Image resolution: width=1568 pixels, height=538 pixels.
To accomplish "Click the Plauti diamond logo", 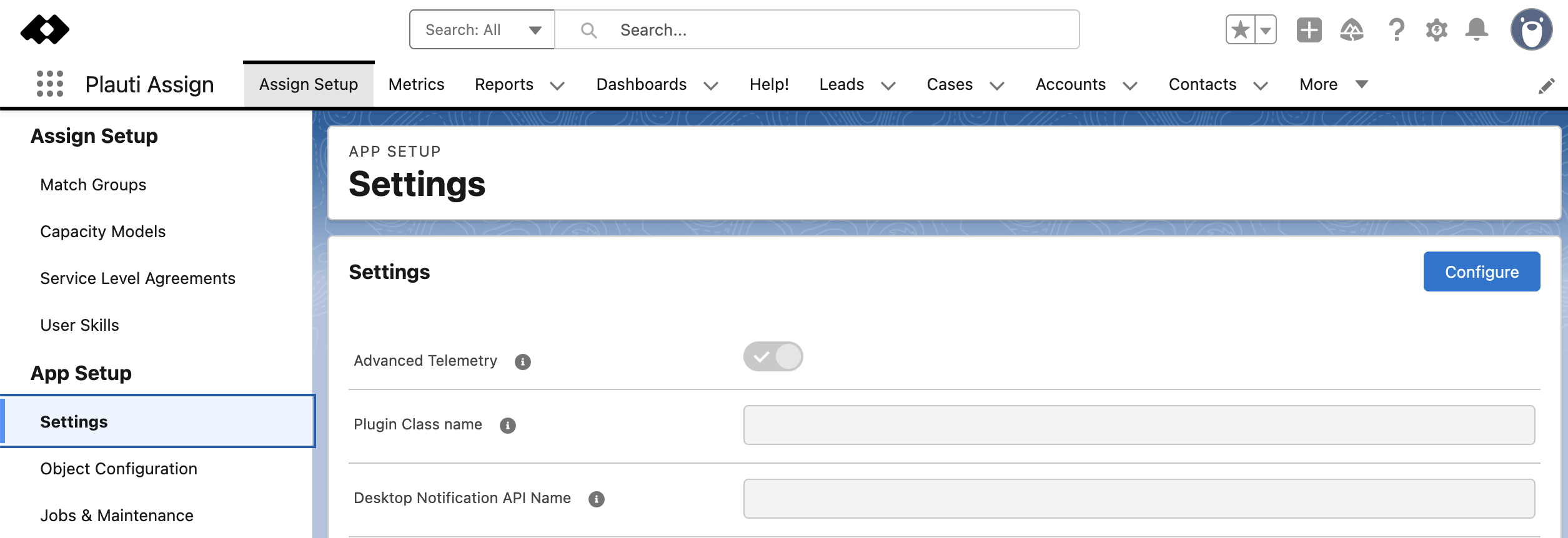I will pyautogui.click(x=45, y=29).
